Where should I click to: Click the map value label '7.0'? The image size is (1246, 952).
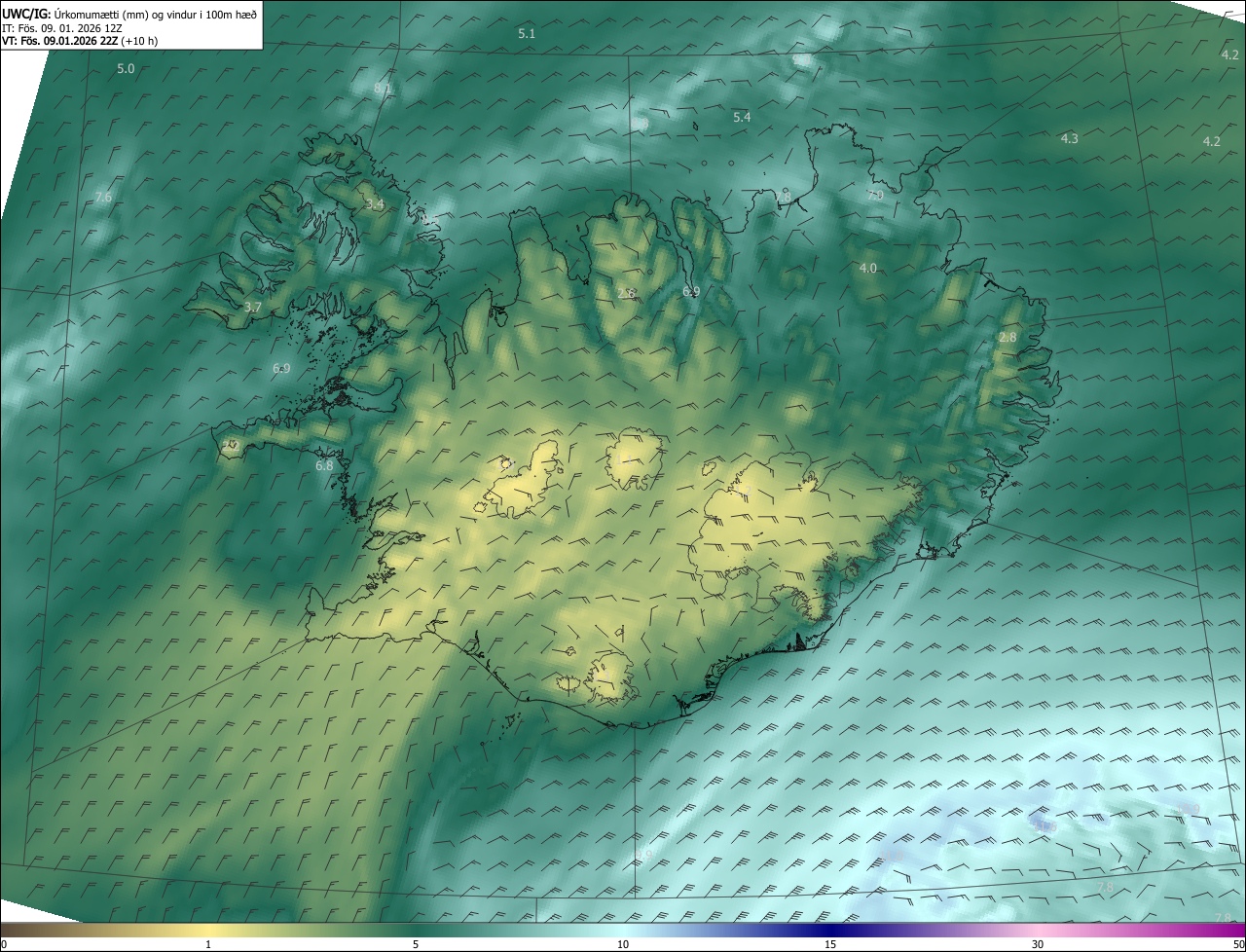point(875,195)
